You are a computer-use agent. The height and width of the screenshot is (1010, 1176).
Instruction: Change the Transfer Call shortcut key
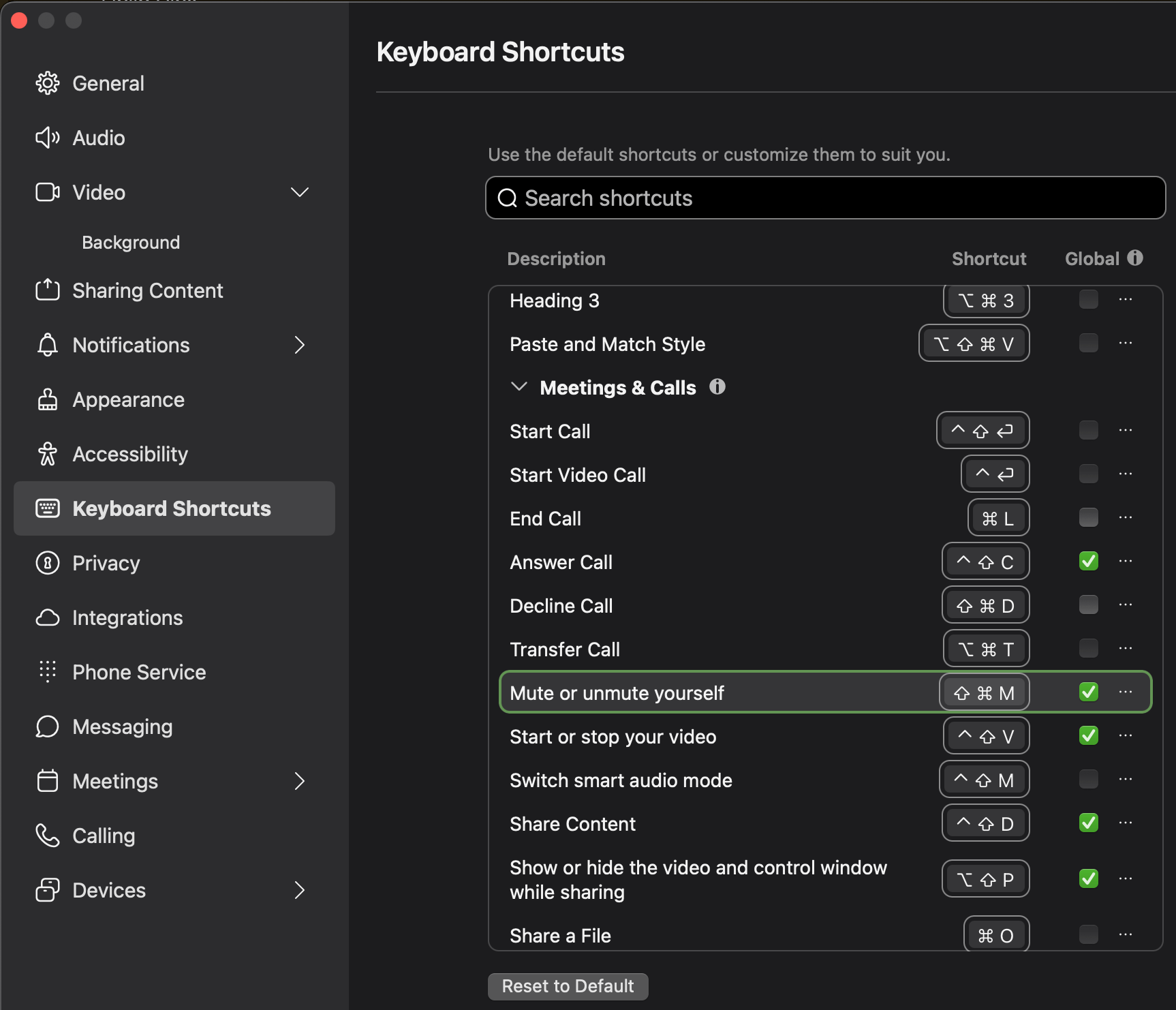click(x=986, y=649)
